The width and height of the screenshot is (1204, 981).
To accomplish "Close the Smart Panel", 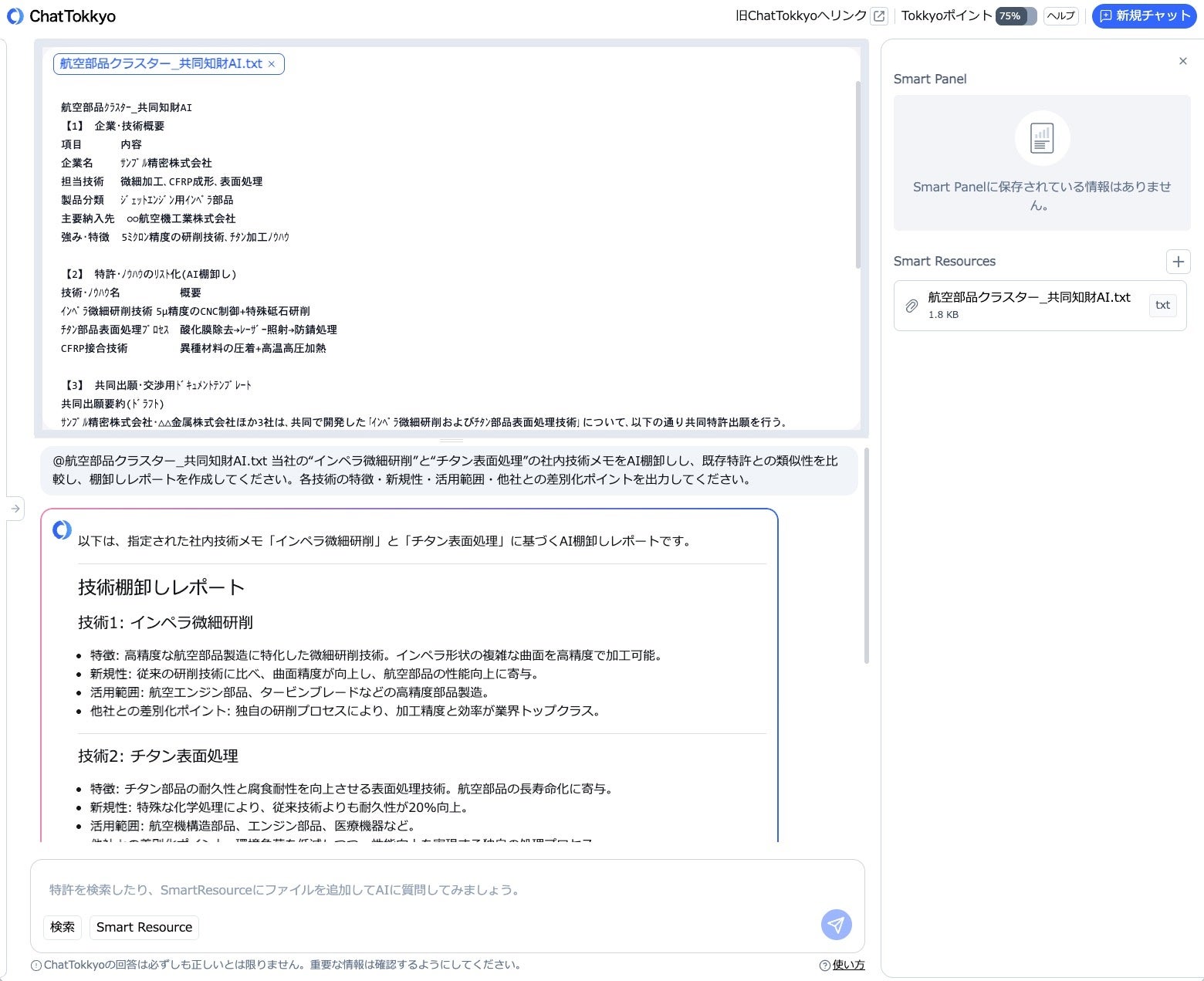I will point(1183,61).
